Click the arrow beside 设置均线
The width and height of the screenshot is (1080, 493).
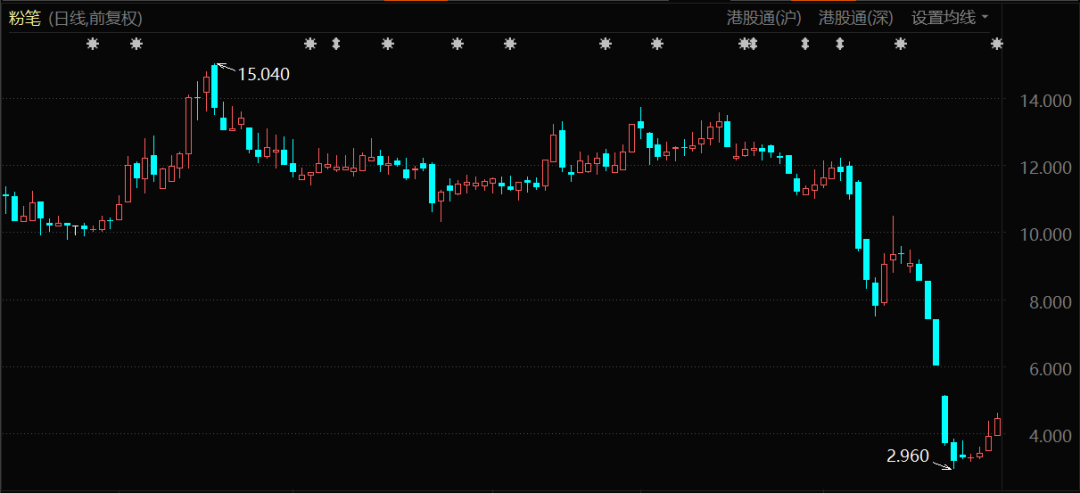click(x=985, y=18)
